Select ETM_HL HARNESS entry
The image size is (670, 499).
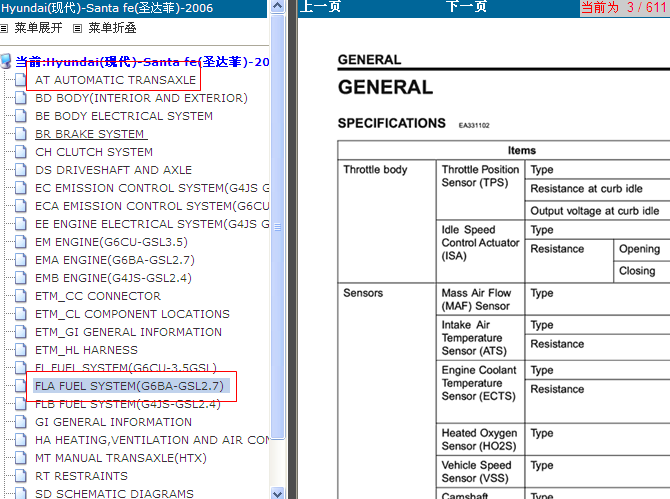[x=86, y=350]
